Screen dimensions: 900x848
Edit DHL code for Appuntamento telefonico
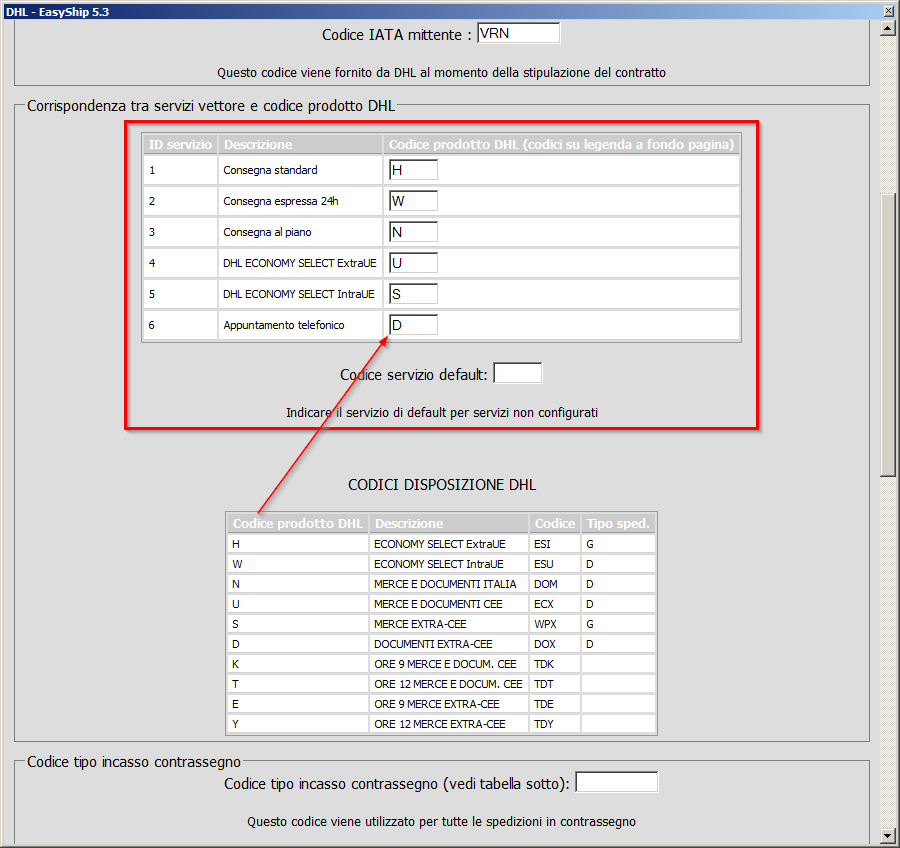pos(413,325)
